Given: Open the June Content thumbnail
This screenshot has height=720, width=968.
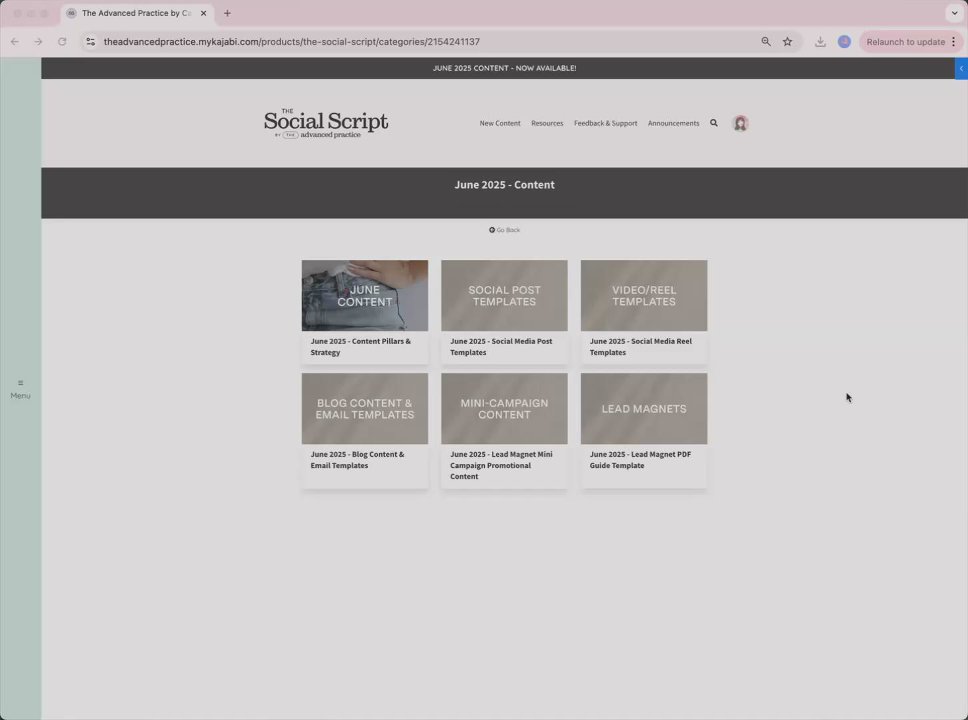Looking at the screenshot, I should 365,295.
